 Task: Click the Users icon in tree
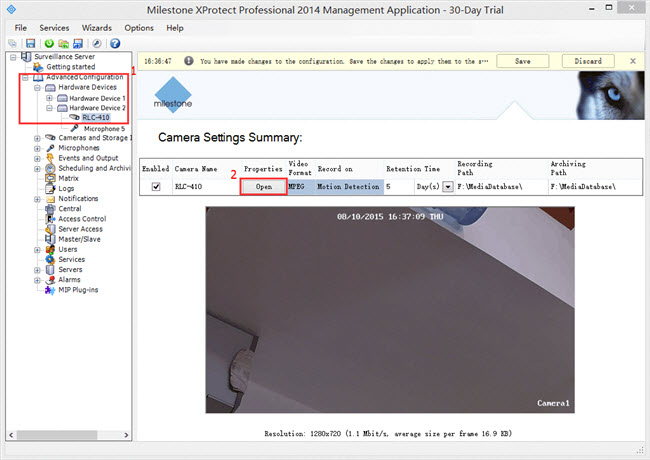(50, 249)
